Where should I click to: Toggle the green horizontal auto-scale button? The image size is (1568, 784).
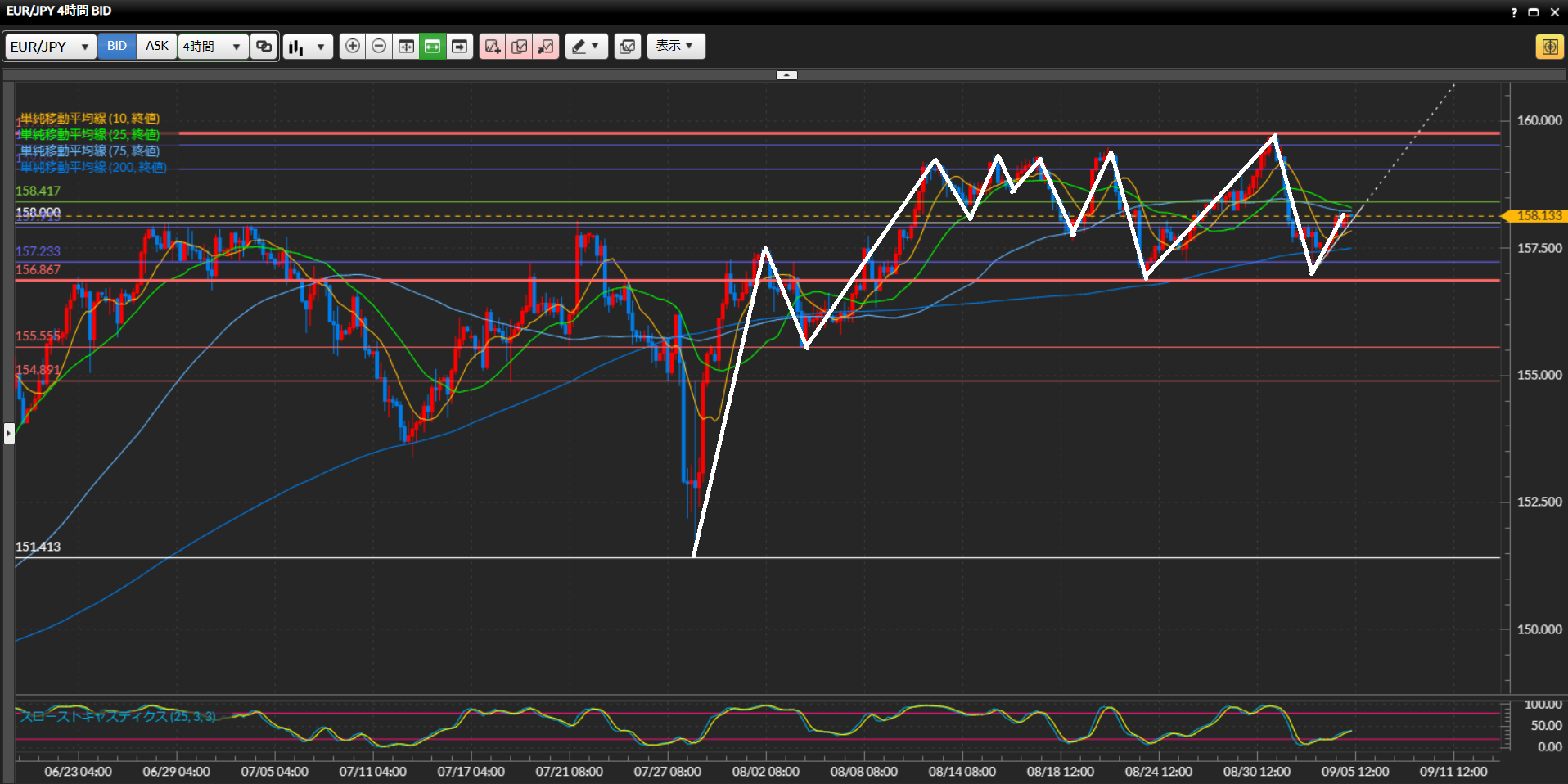pyautogui.click(x=432, y=46)
